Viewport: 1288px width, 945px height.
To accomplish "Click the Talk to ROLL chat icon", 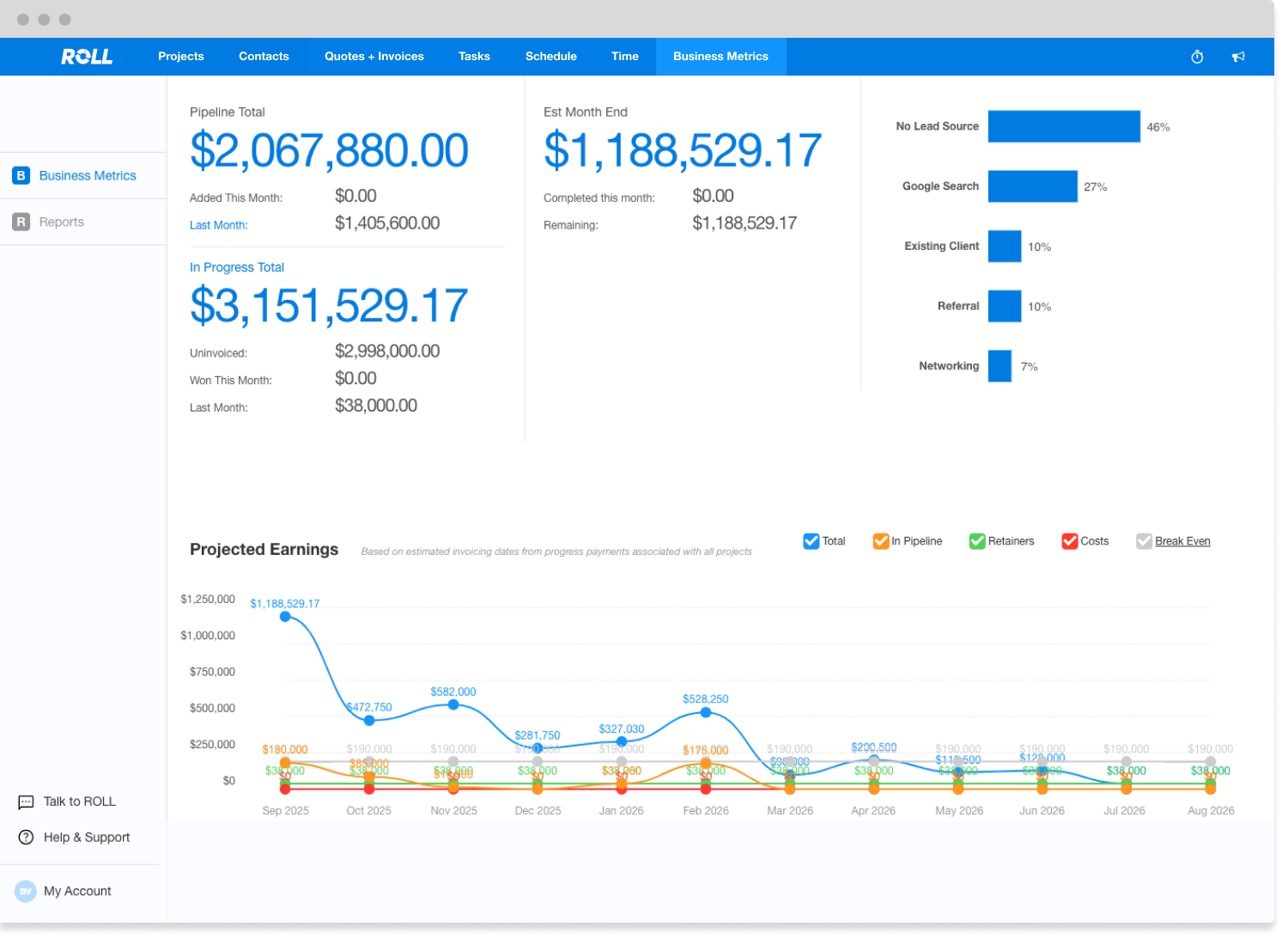I will click(26, 802).
